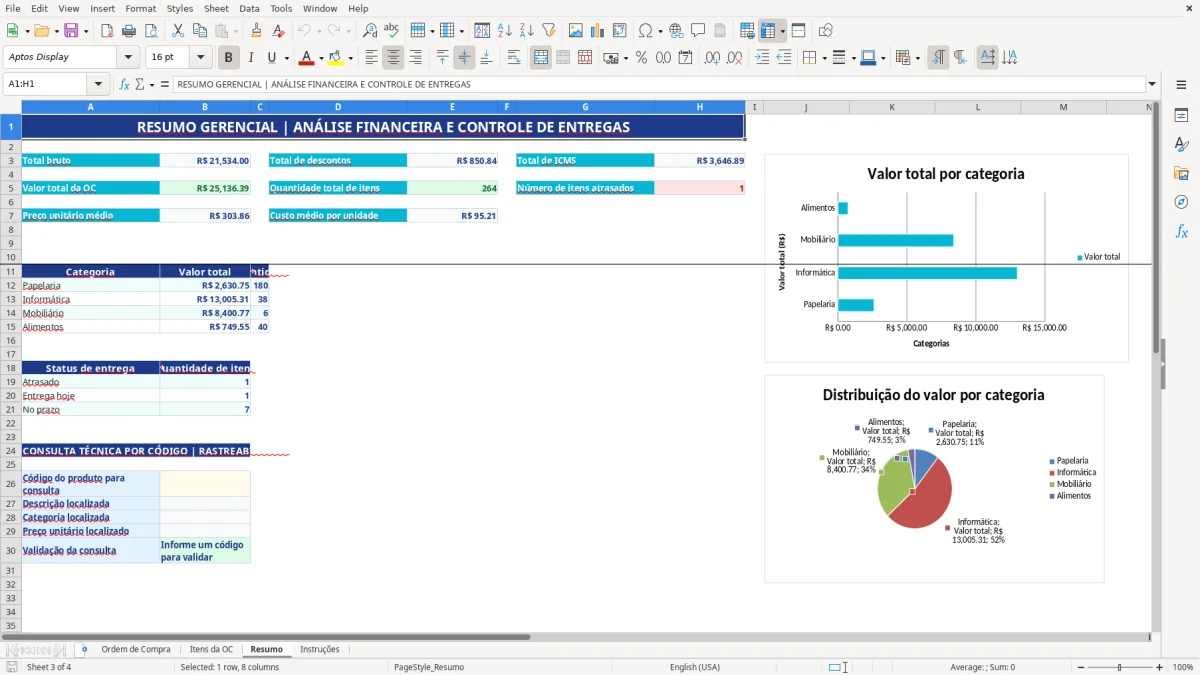Select column header D
The height and width of the screenshot is (675, 1200).
(x=338, y=107)
